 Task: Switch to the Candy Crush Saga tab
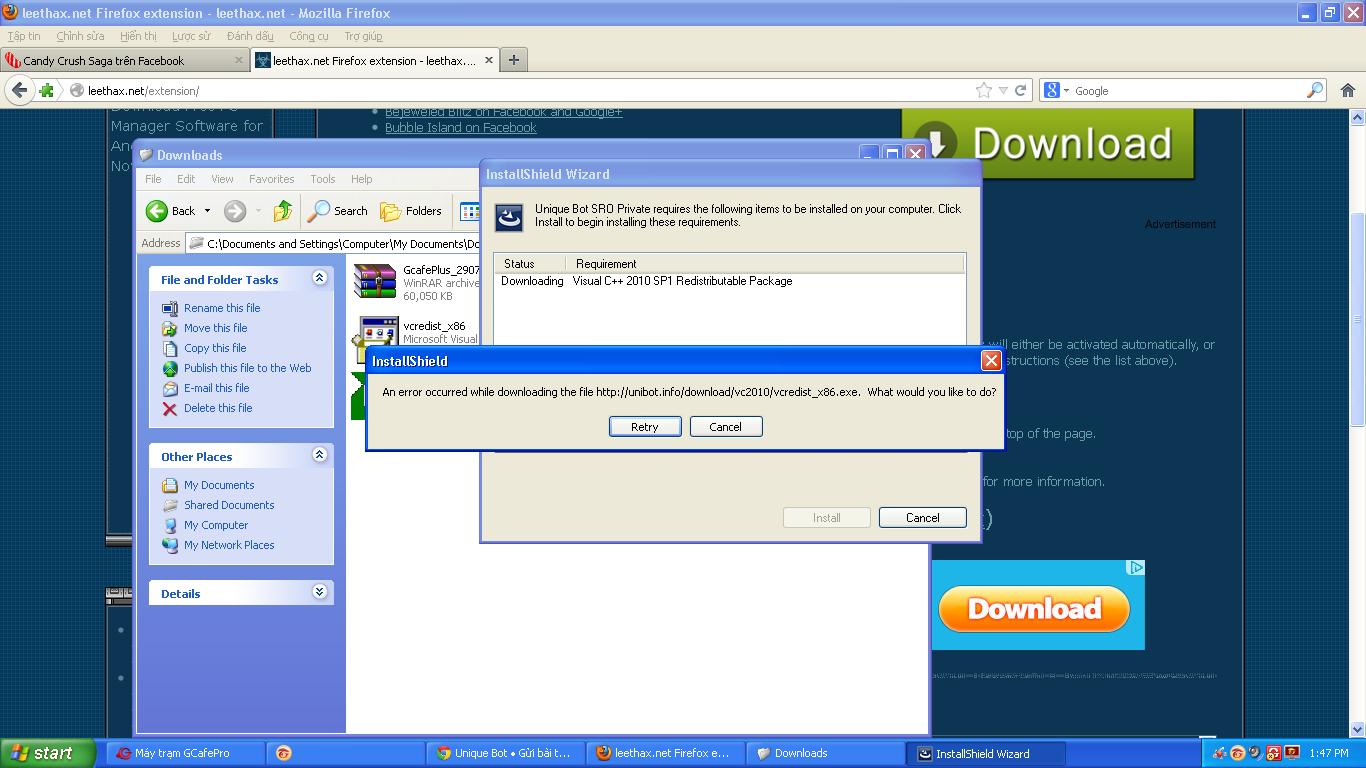(125, 61)
